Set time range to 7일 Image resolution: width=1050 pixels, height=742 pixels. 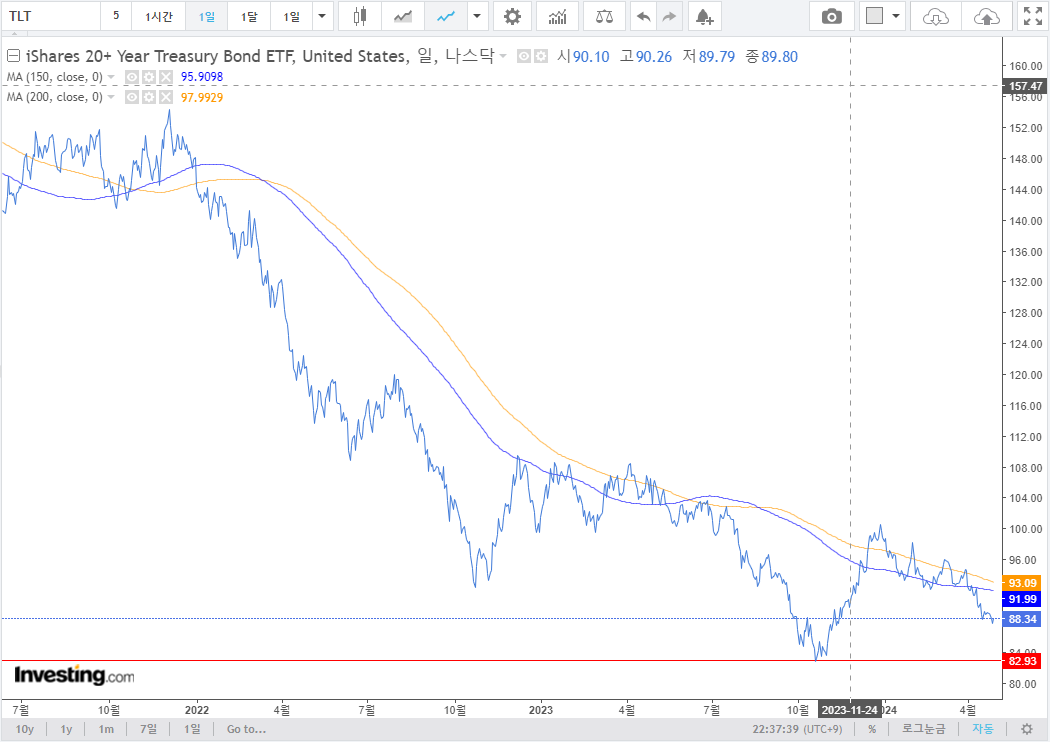point(148,729)
